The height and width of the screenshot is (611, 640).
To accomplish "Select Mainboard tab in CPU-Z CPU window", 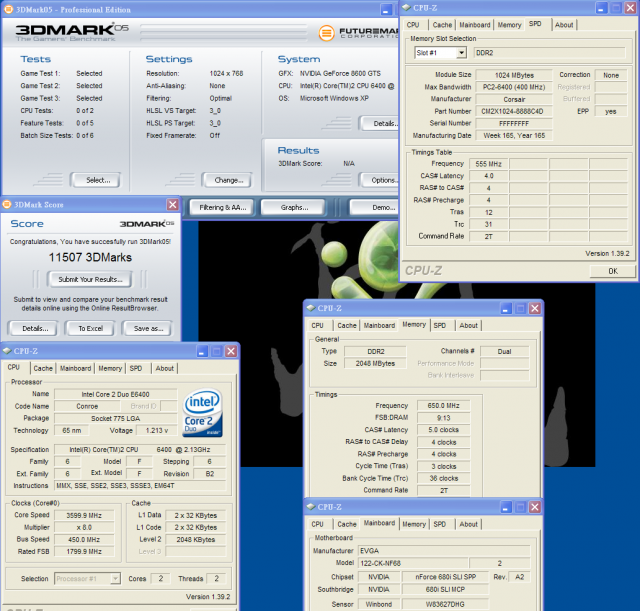I will click(76, 368).
